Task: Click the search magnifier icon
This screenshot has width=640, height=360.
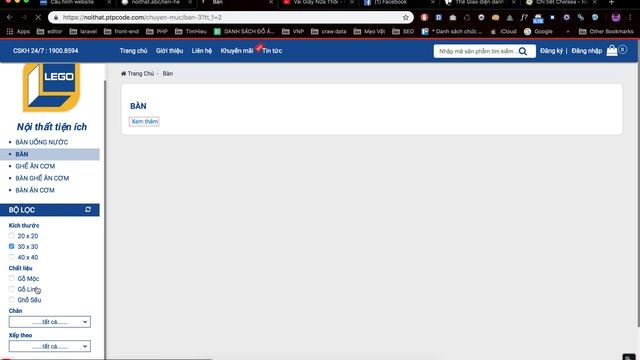Action: coord(523,51)
